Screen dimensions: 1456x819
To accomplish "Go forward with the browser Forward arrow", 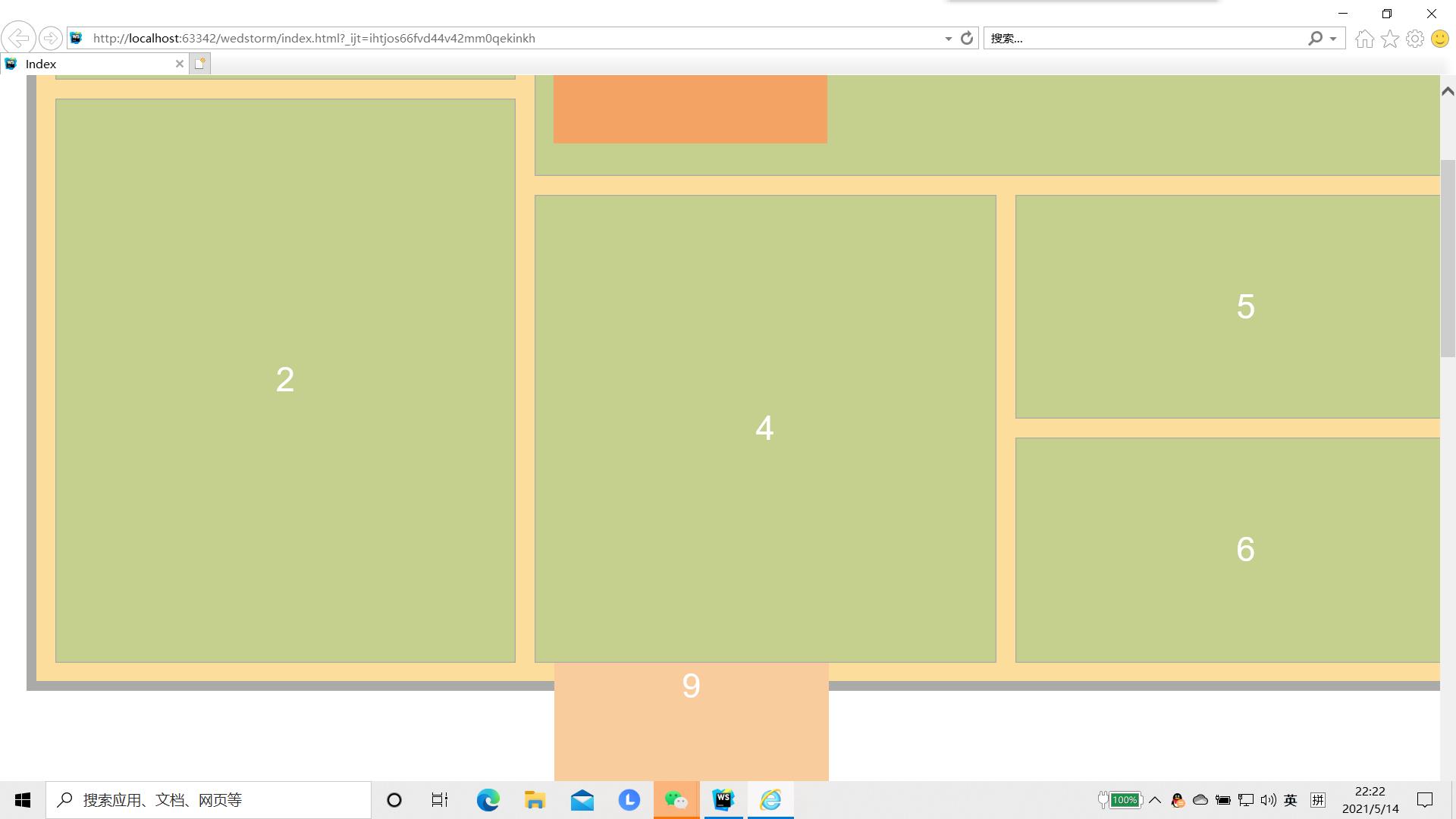I will coord(51,38).
